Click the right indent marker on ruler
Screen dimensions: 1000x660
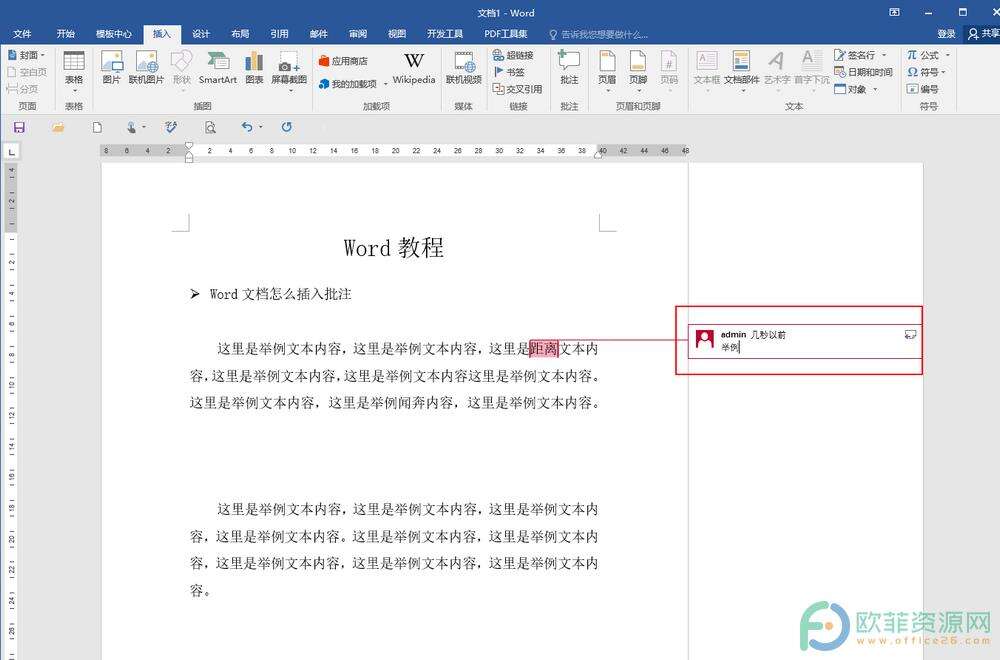(x=599, y=154)
